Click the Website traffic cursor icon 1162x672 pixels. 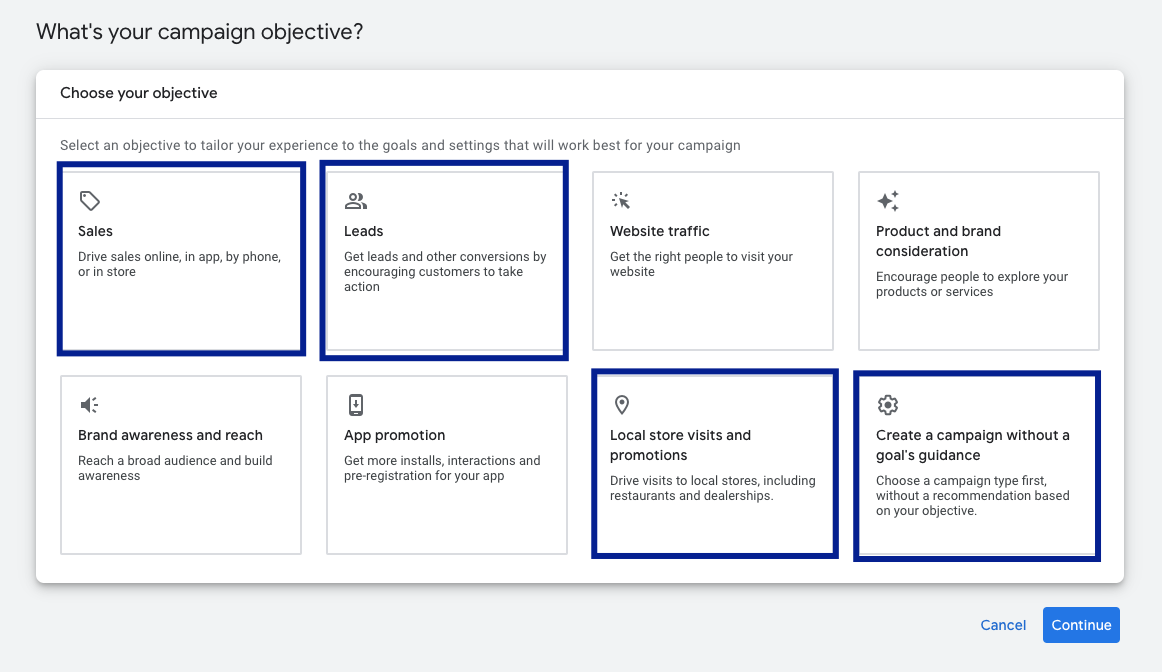point(621,201)
